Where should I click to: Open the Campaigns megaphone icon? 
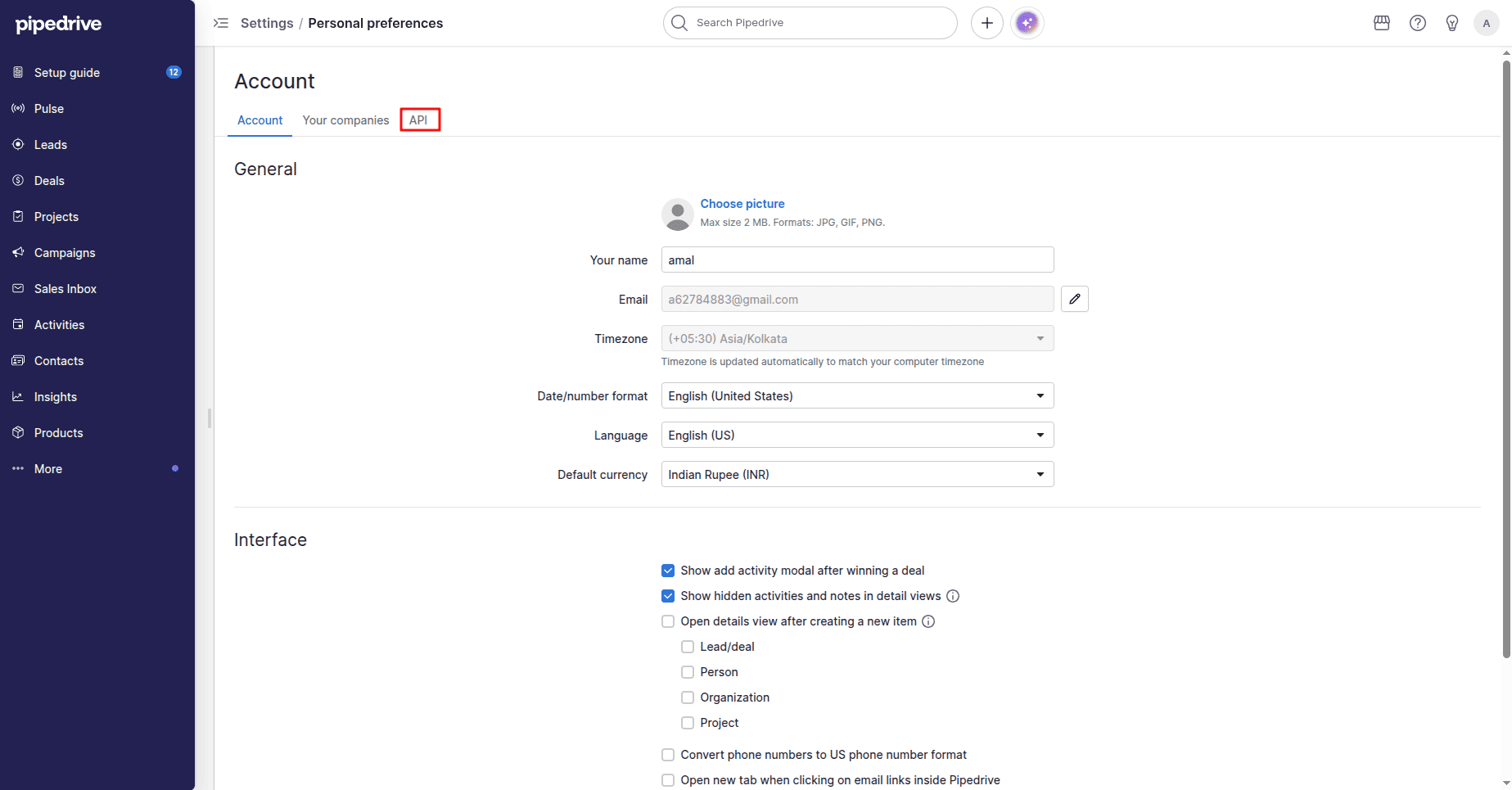click(18, 252)
